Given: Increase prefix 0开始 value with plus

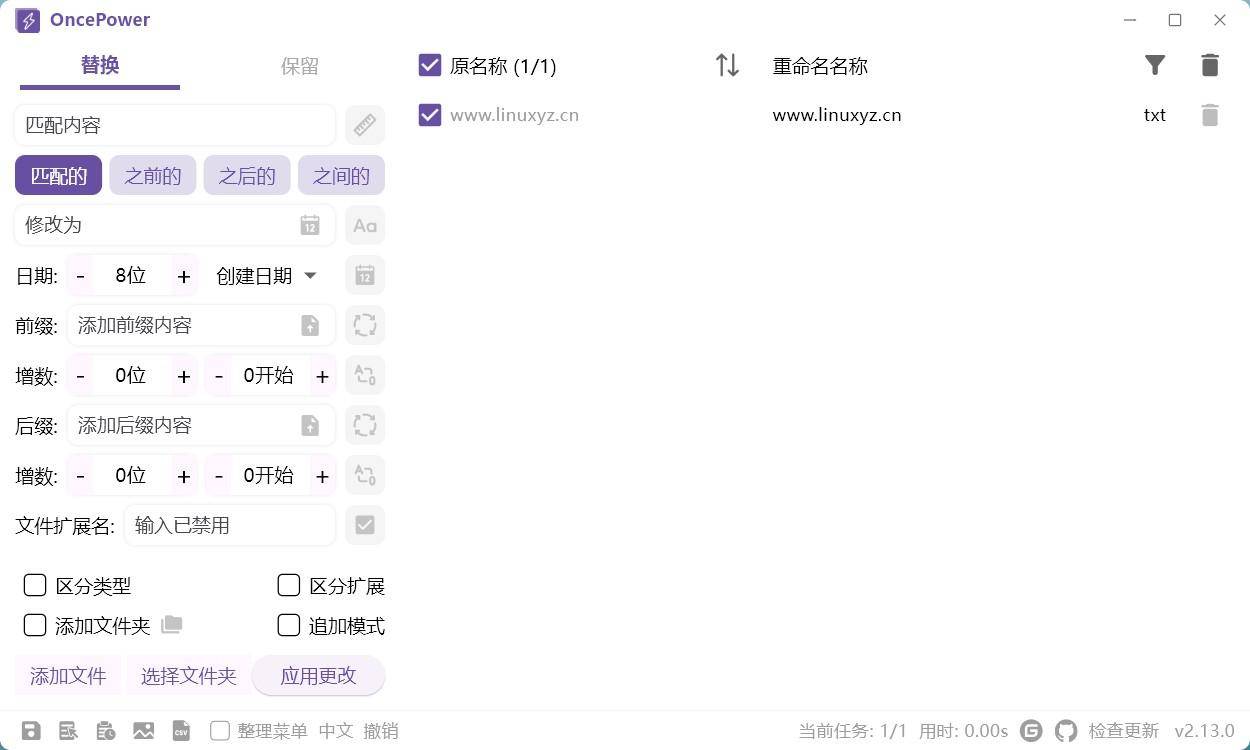Looking at the screenshot, I should click(322, 376).
